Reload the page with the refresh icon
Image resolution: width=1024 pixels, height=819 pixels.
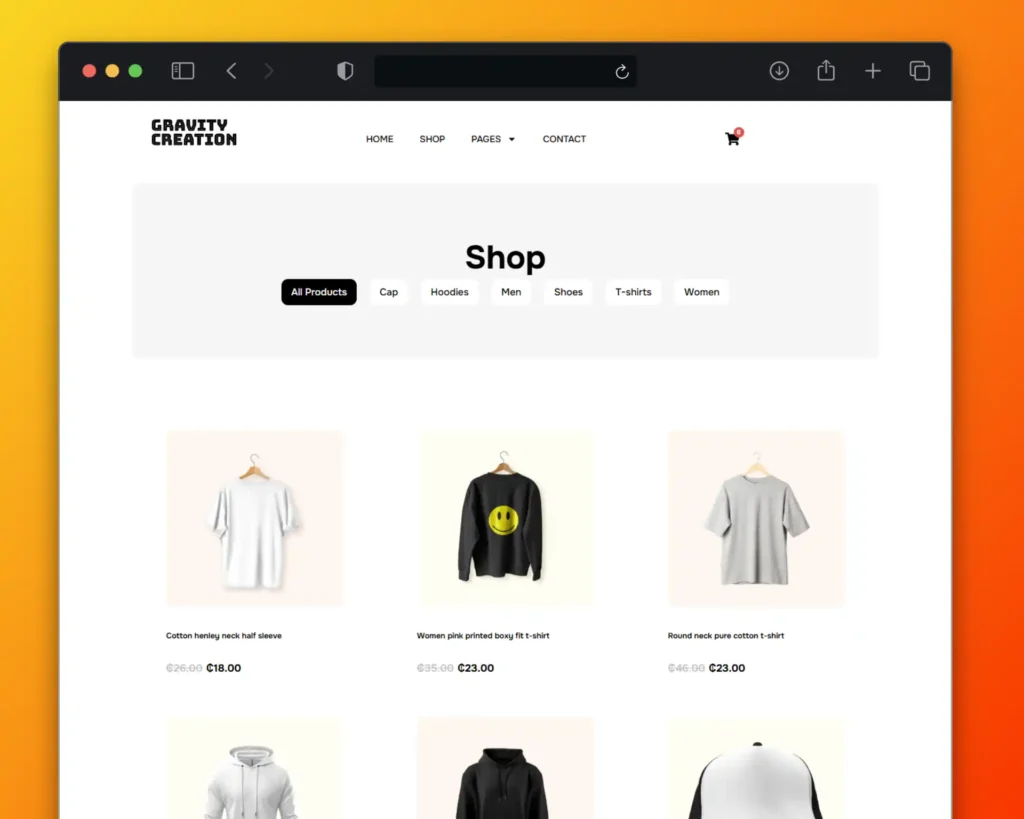(x=622, y=71)
